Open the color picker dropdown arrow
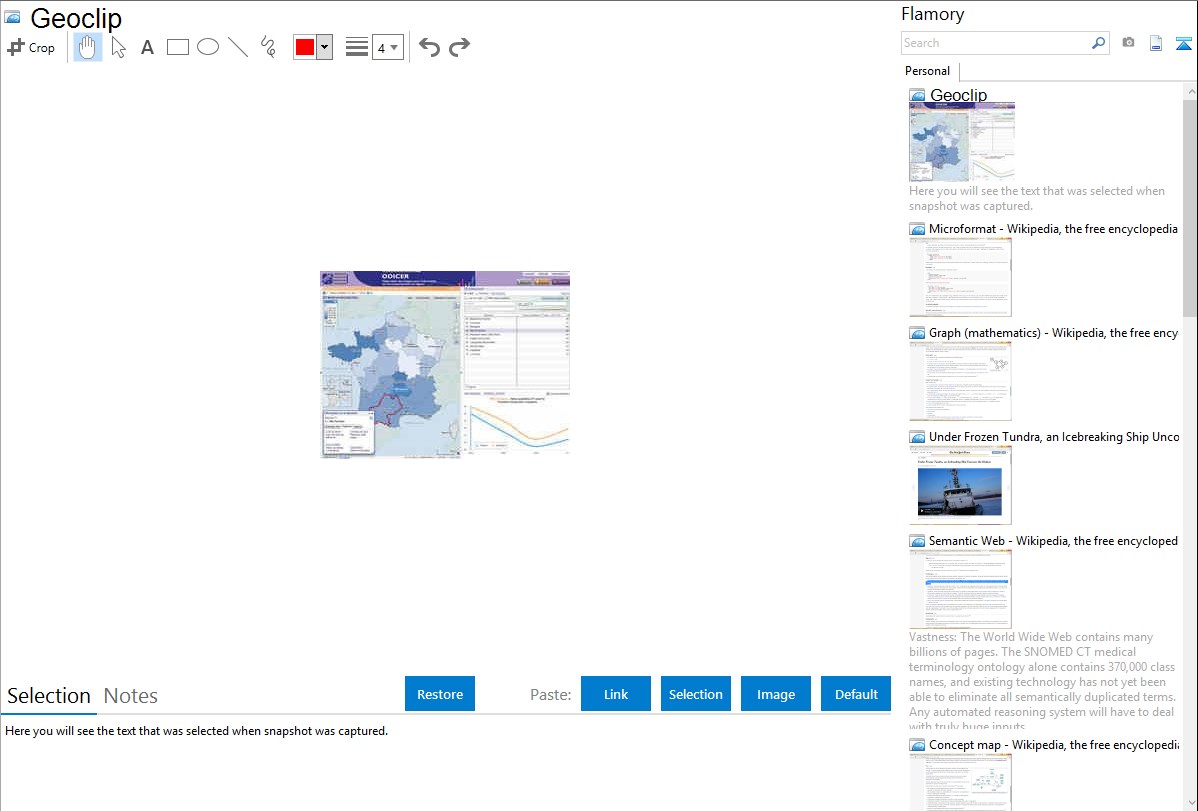 tap(325, 47)
